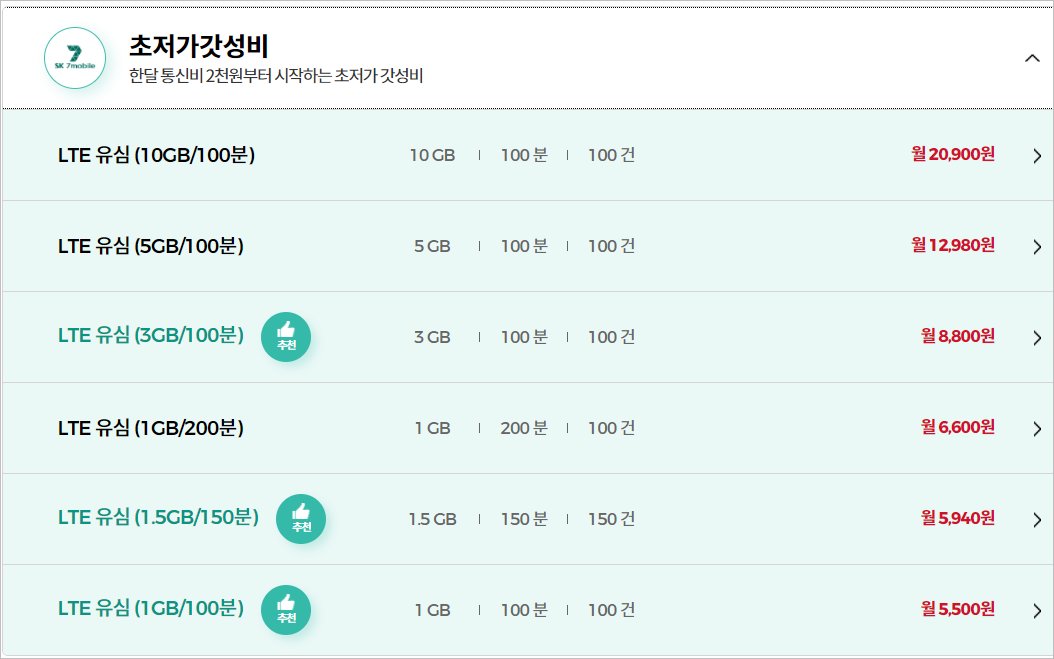This screenshot has height=659, width=1054.
Task: Open LTE 유심 (1GB/200분) plan title
Action: tap(151, 428)
